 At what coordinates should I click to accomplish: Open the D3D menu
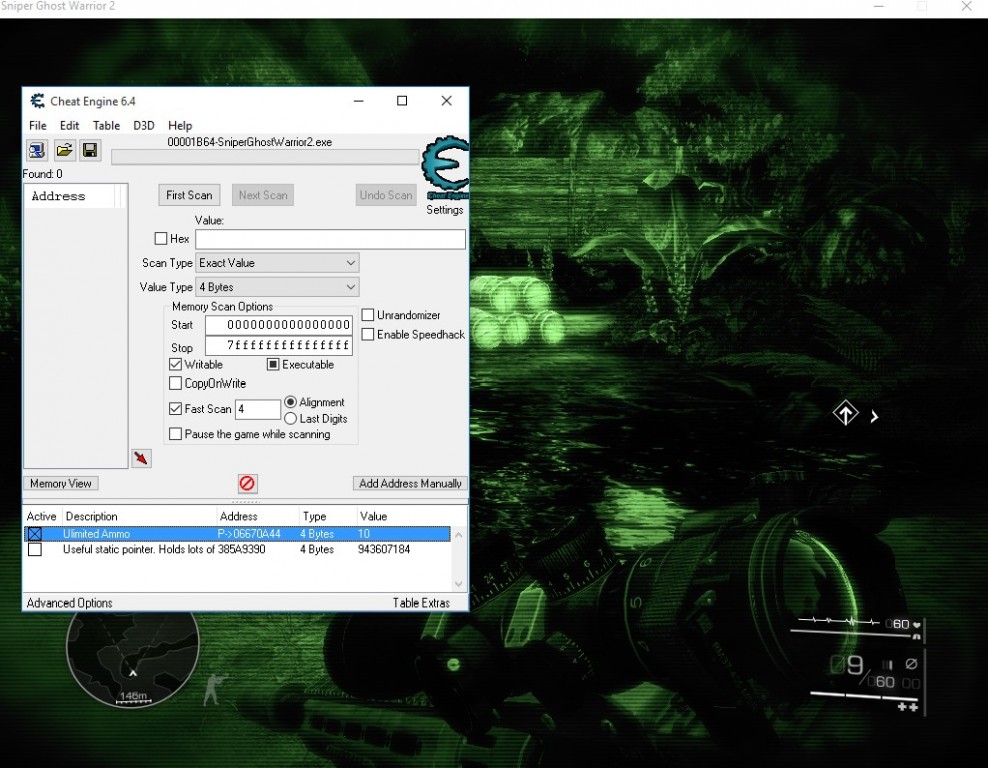[144, 125]
